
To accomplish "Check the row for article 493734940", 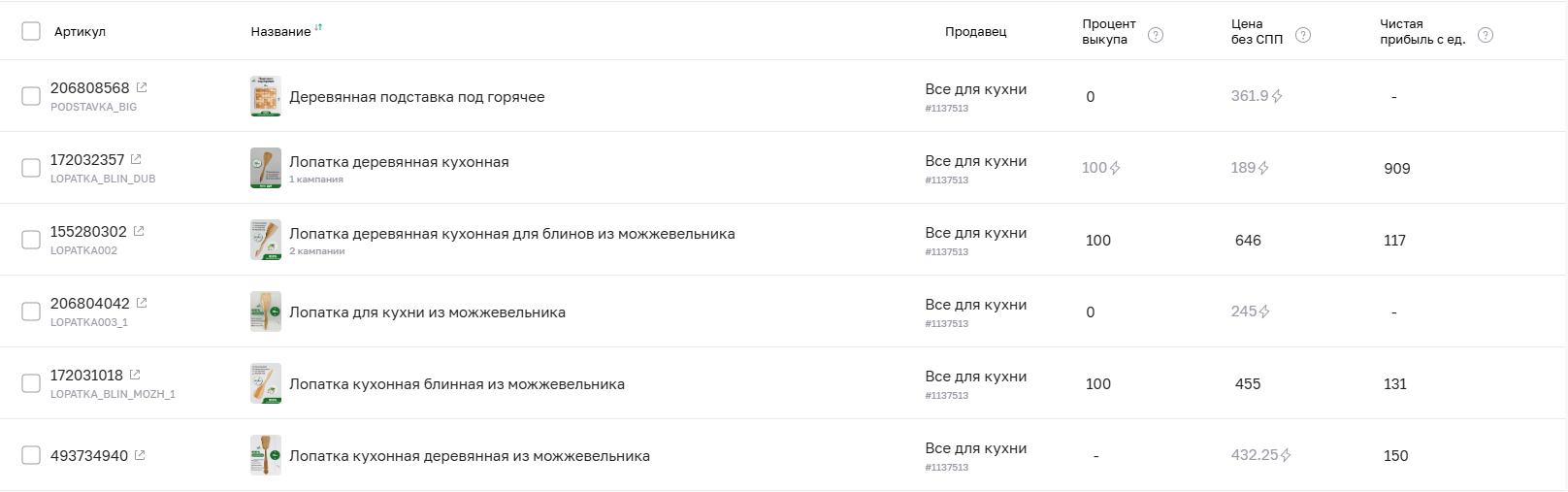I will click(x=31, y=455).
